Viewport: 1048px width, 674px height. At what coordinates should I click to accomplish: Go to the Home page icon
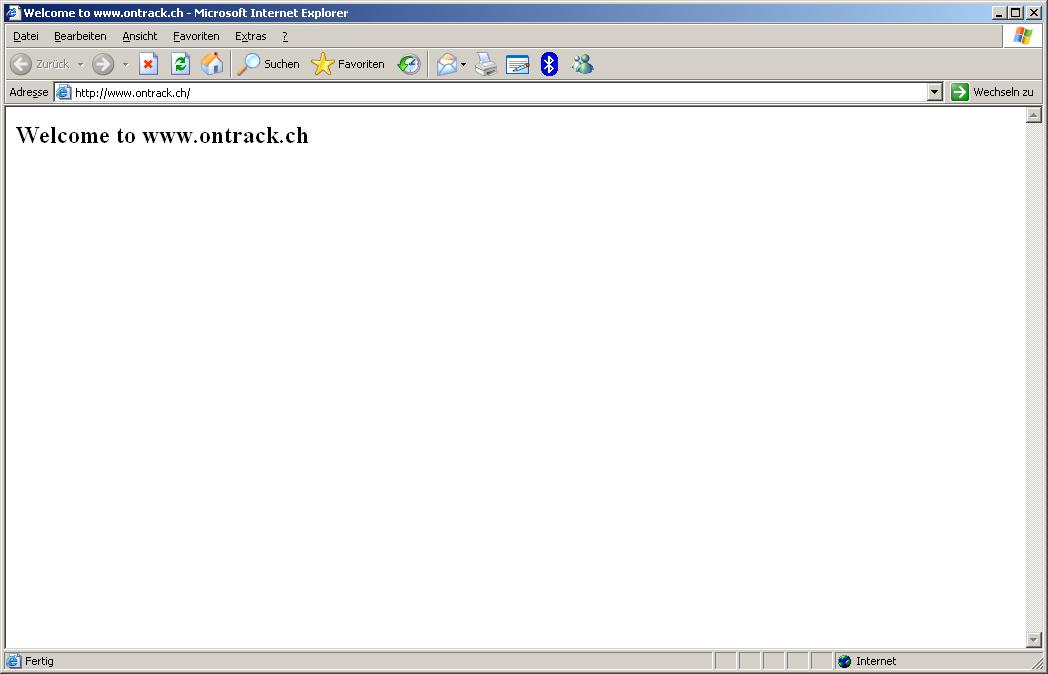coord(212,64)
